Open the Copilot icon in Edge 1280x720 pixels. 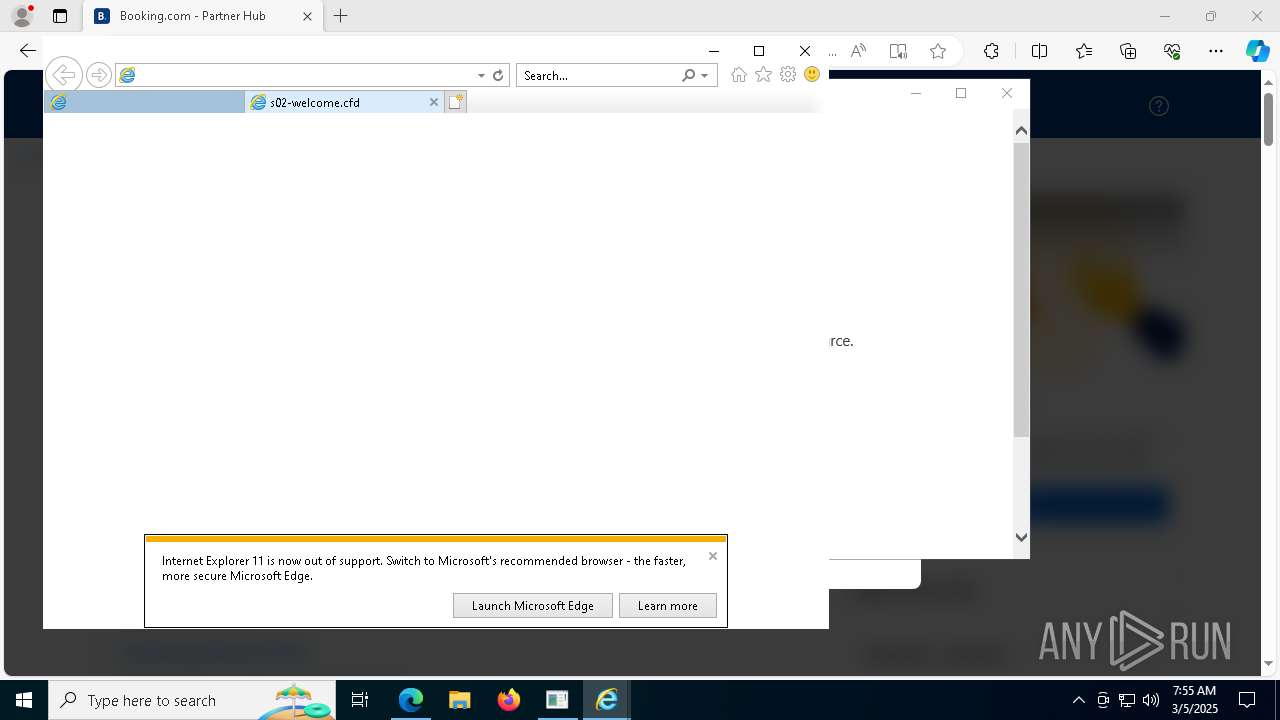pos(1258,51)
